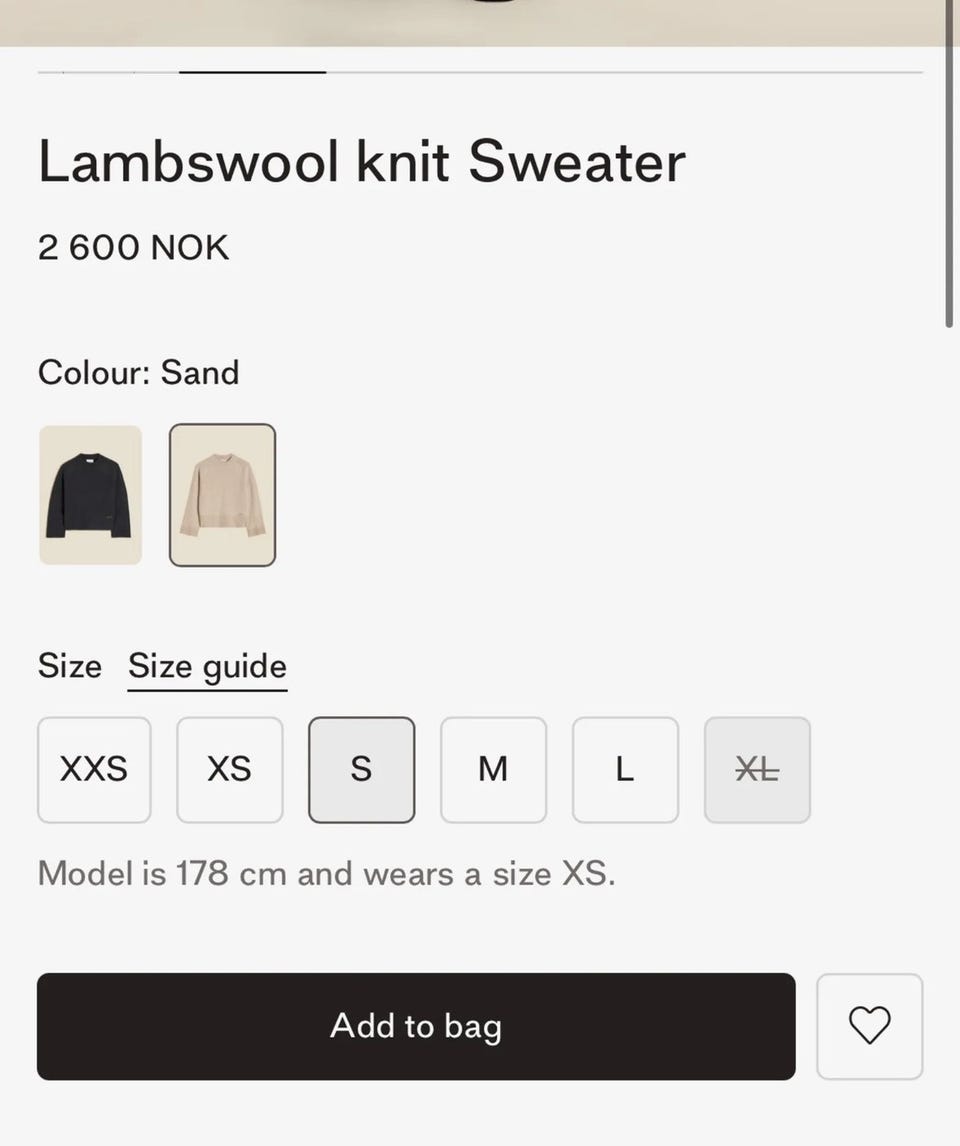
Task: Click the Size label text
Action: tap(70, 666)
